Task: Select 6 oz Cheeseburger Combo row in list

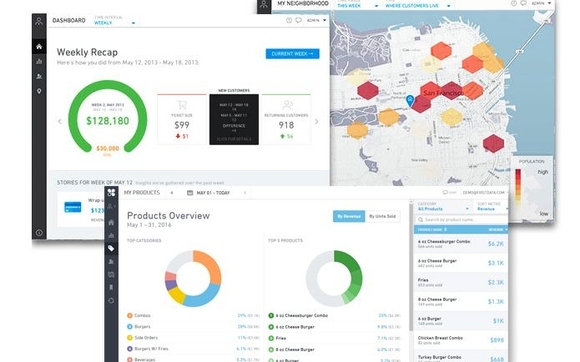Action: [x=461, y=244]
